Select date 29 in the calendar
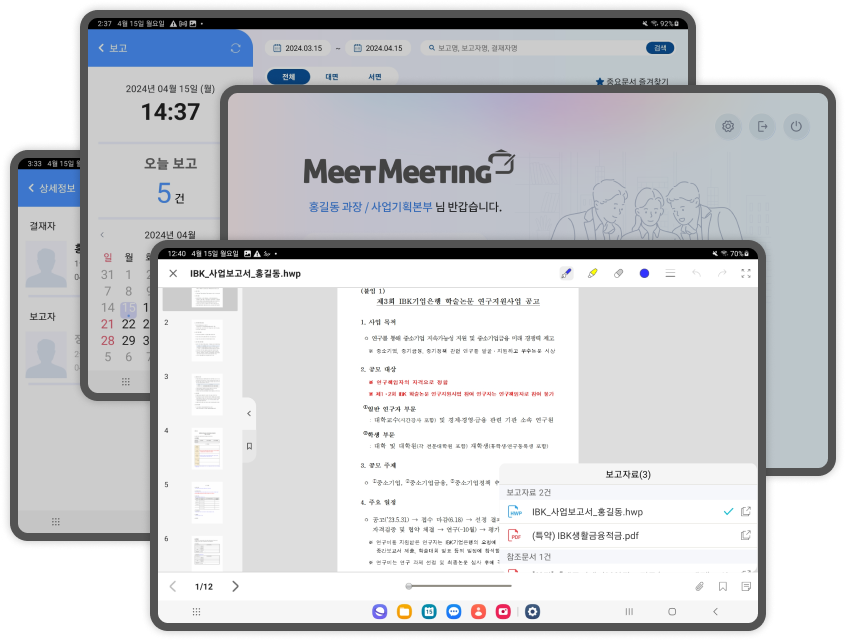The width and height of the screenshot is (846, 641). (128, 340)
